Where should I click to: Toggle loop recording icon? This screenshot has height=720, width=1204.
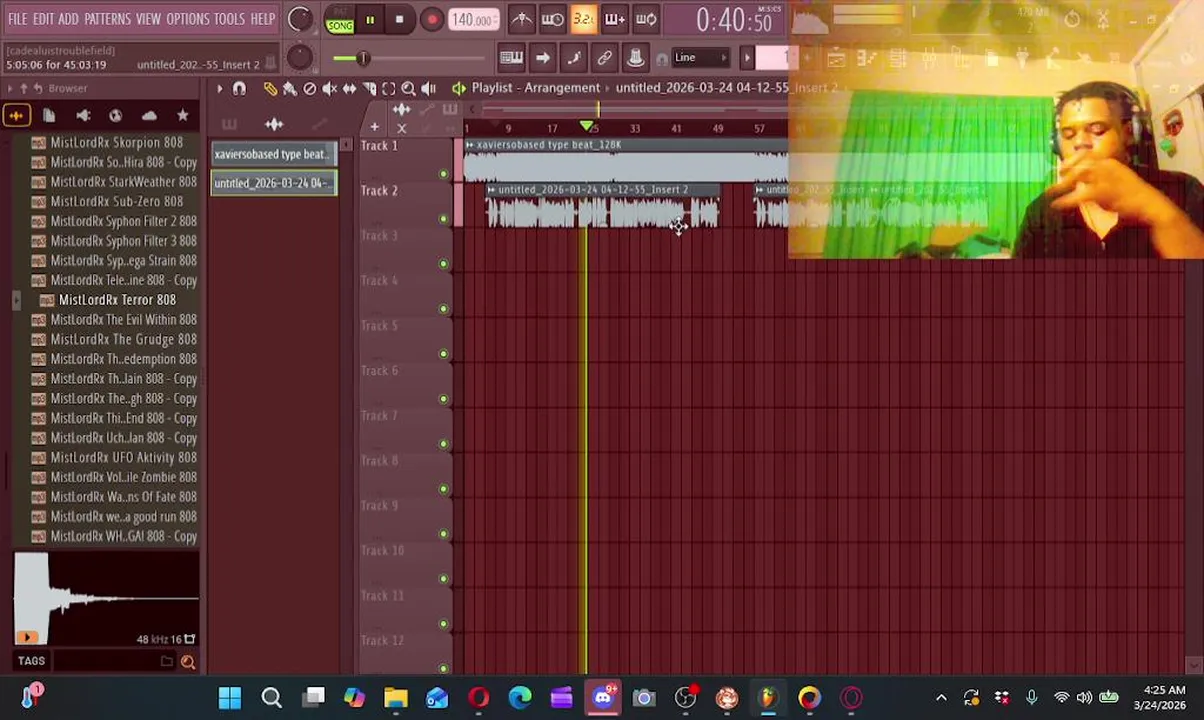[646, 19]
